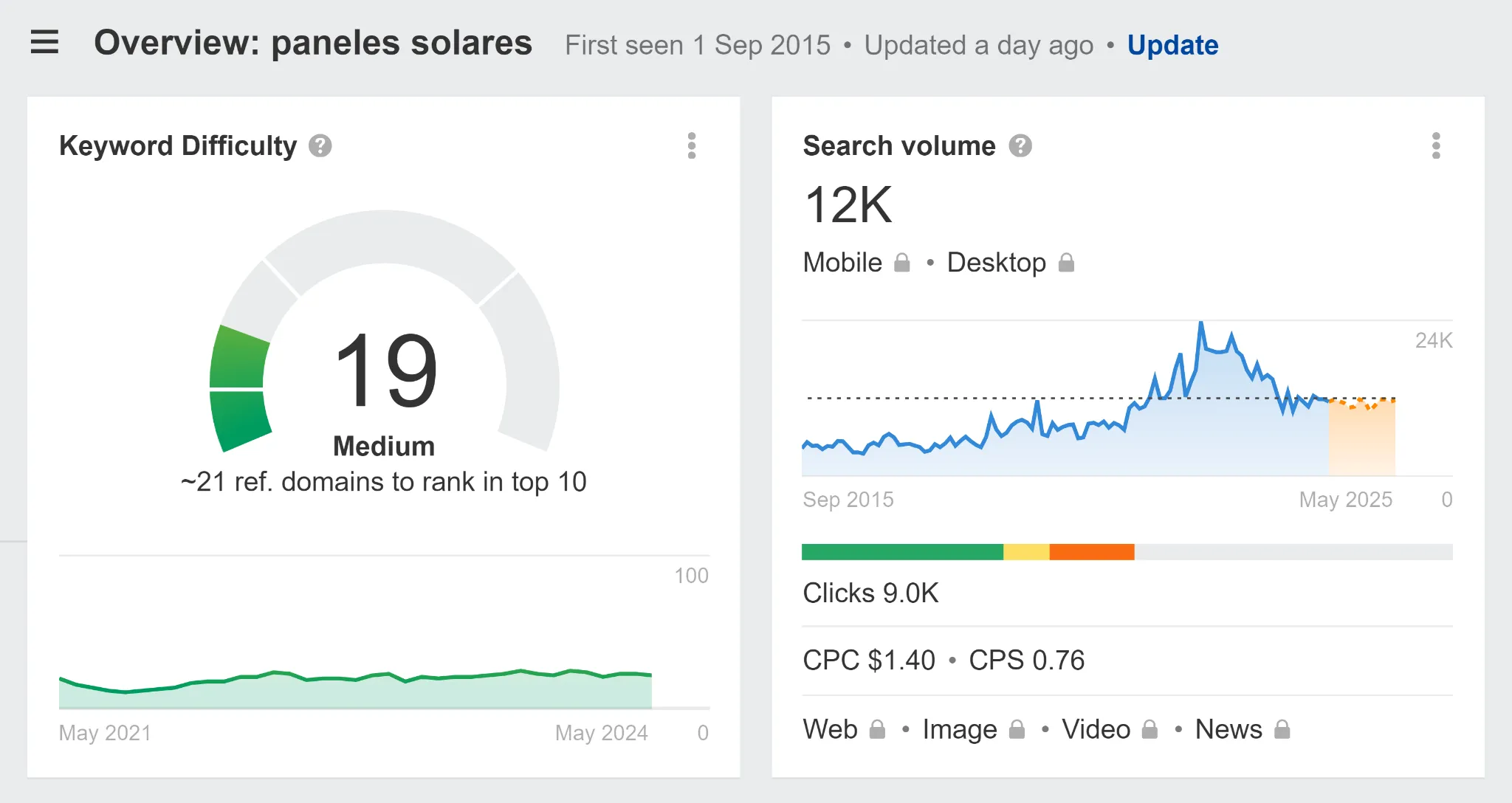
Task: Toggle the Mobile search volume filter
Action: pos(842,262)
